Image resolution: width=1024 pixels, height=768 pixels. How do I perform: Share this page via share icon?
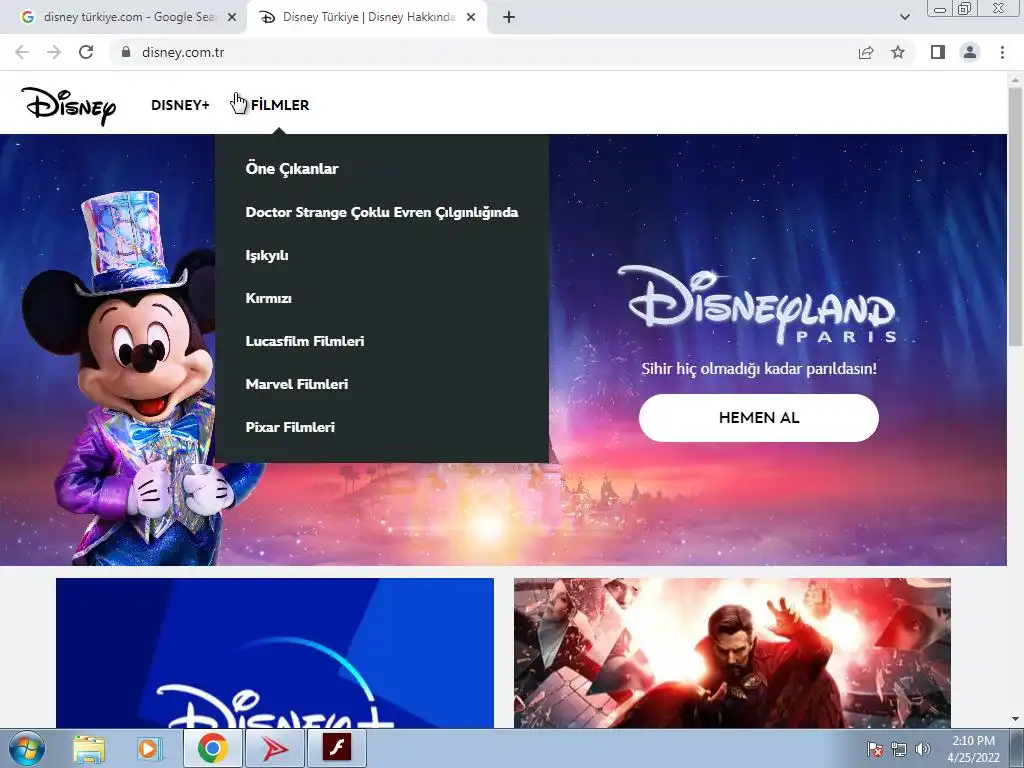click(x=866, y=52)
